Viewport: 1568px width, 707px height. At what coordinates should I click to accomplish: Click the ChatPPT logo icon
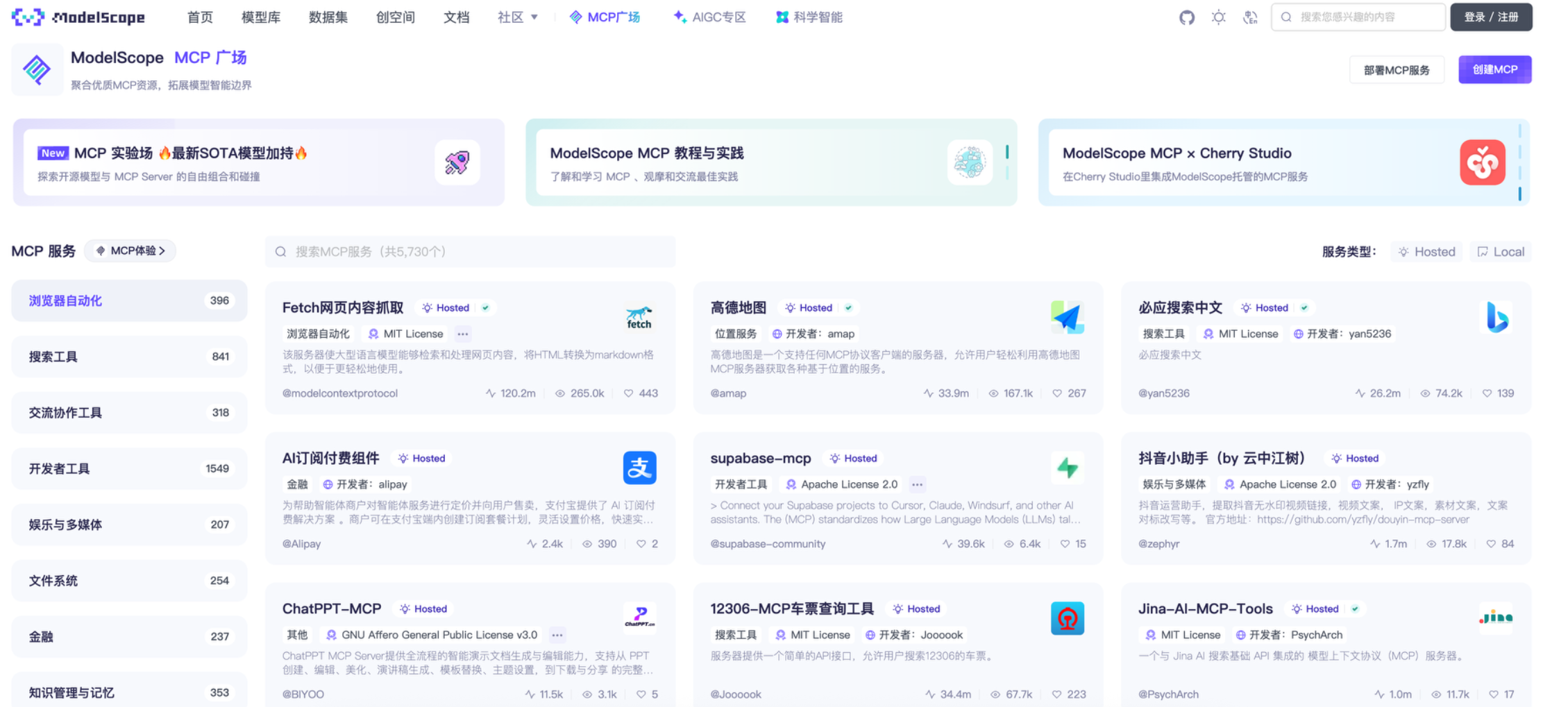click(639, 617)
